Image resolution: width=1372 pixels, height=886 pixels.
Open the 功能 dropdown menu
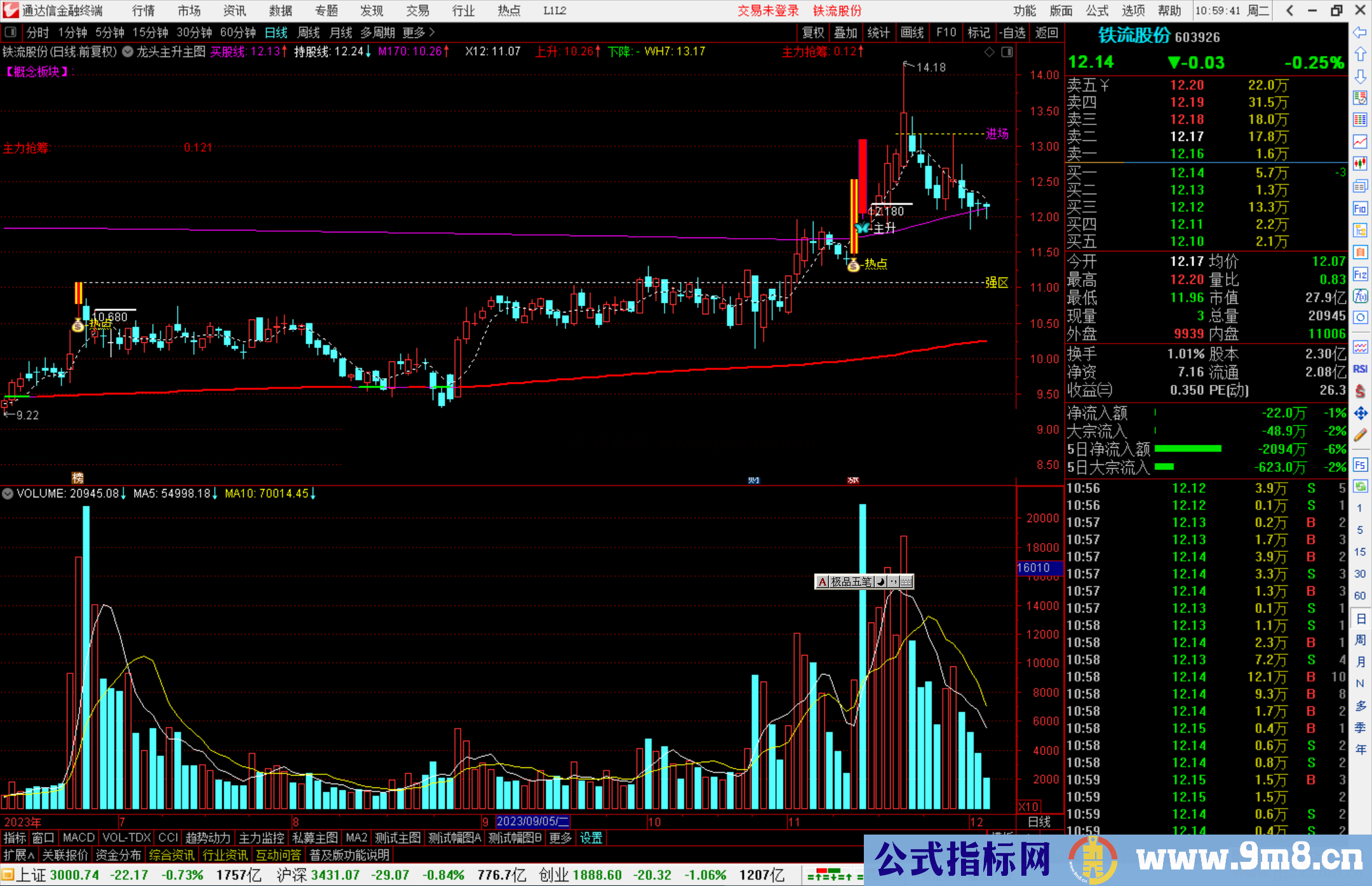click(x=1024, y=11)
